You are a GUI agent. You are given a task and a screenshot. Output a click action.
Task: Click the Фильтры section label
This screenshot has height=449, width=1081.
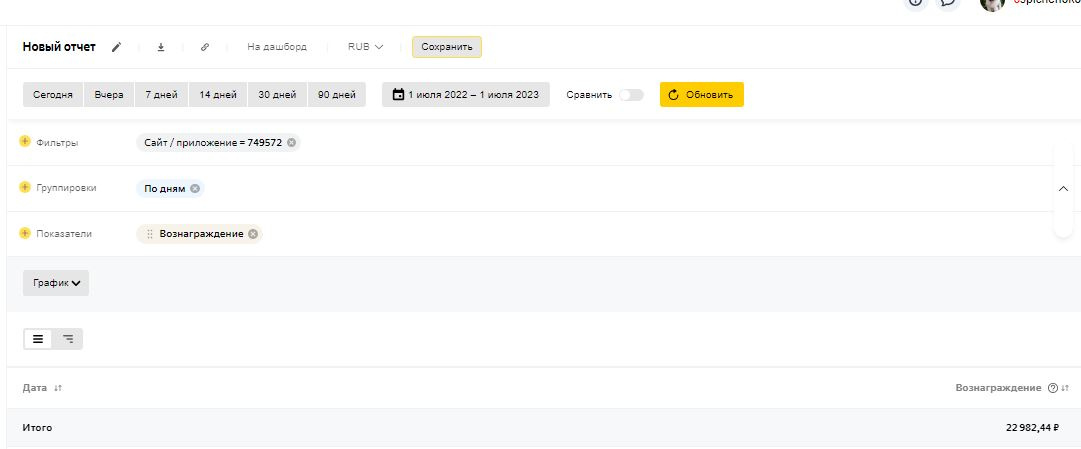(57, 143)
